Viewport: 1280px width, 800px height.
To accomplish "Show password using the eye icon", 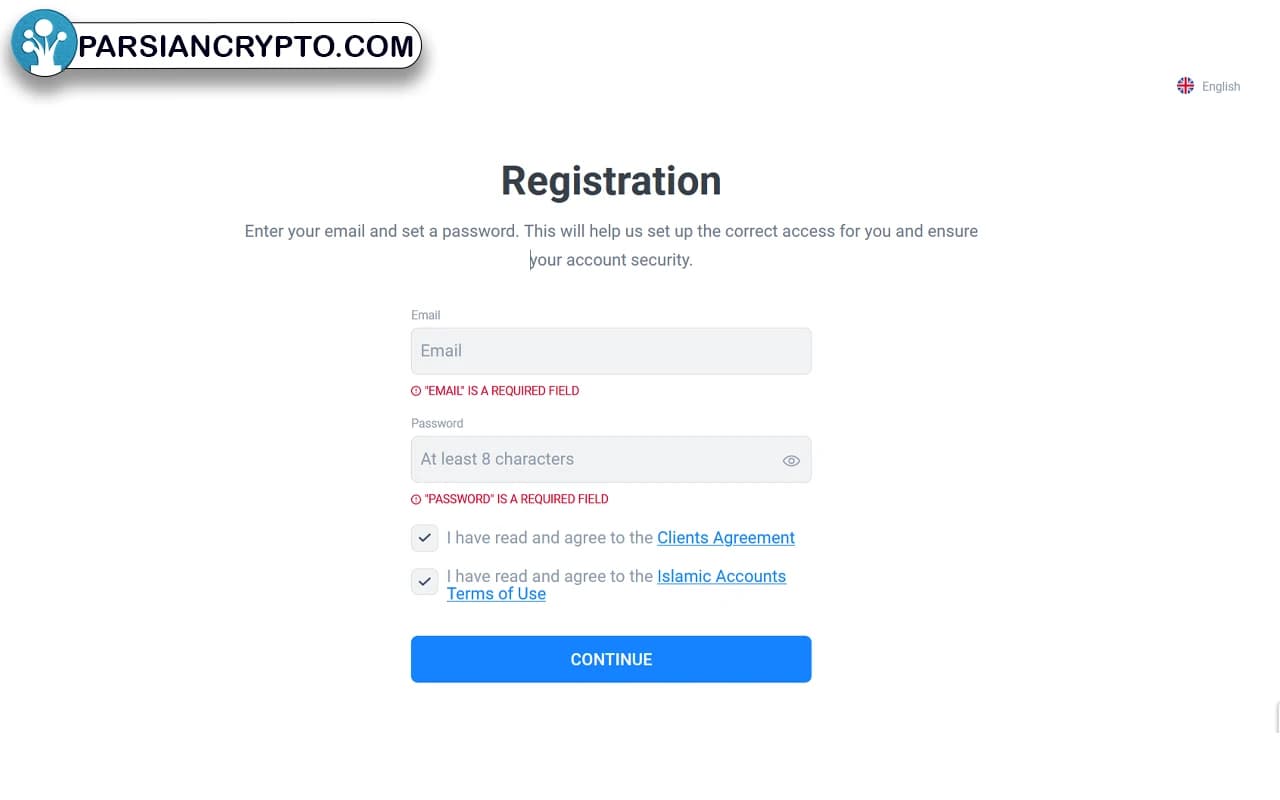I will pos(791,461).
